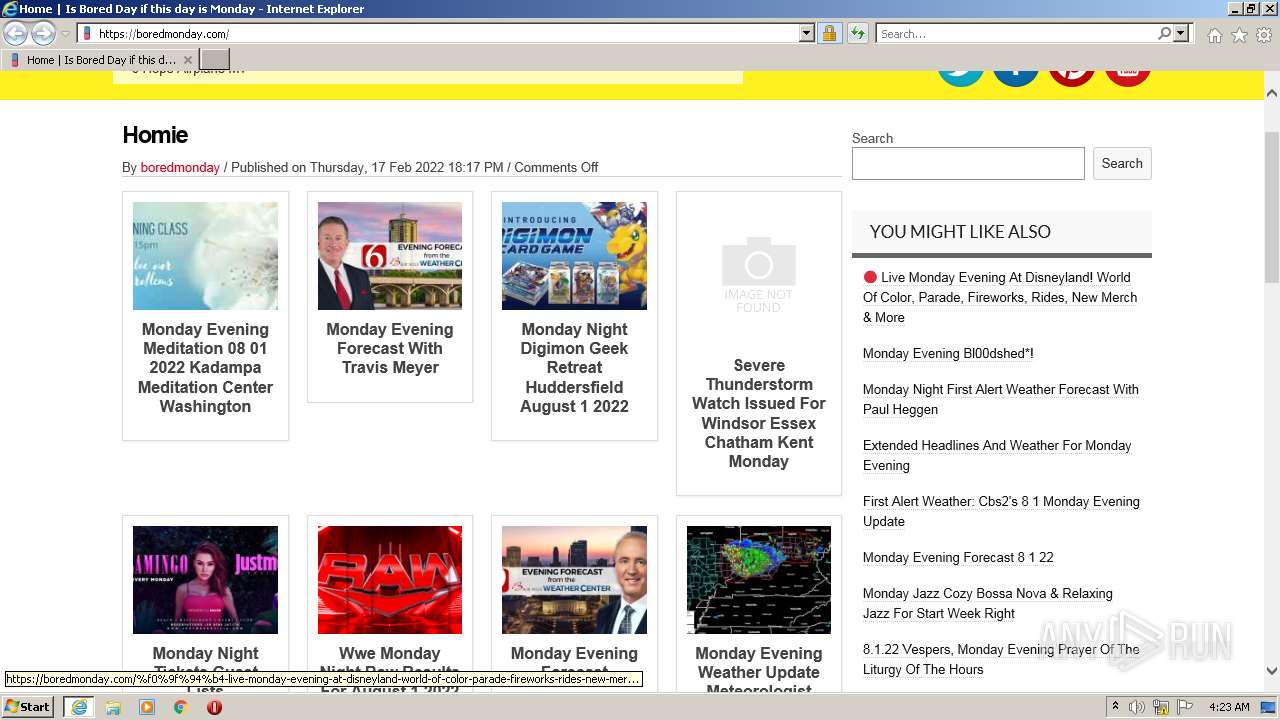The height and width of the screenshot is (720, 1280).
Task: Click the Refresh page icon
Action: [857, 34]
